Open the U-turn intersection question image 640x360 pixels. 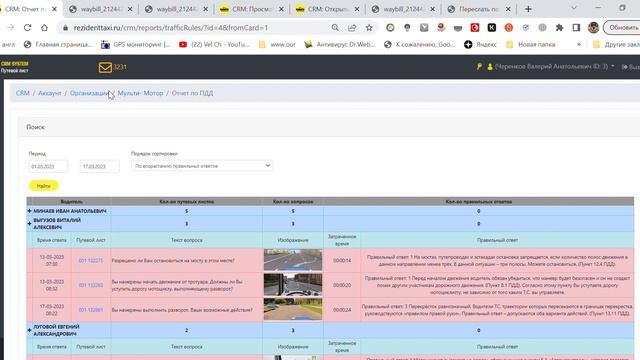click(293, 309)
